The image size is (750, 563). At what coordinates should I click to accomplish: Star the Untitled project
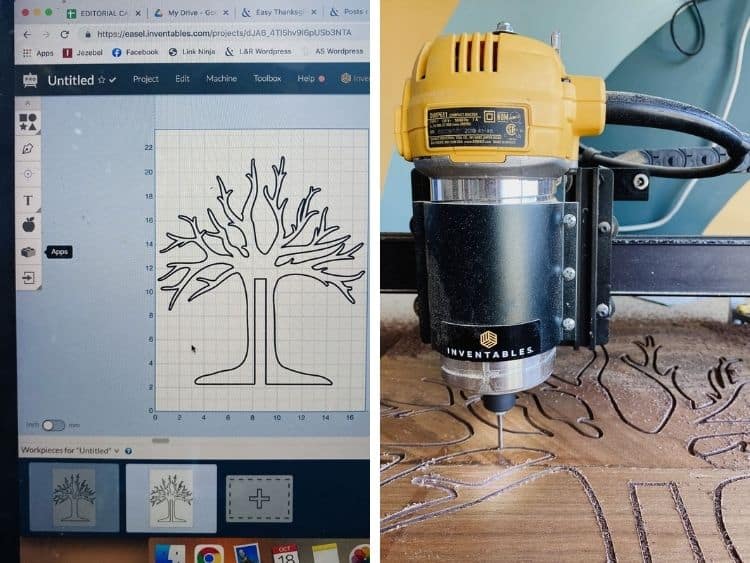(x=101, y=80)
